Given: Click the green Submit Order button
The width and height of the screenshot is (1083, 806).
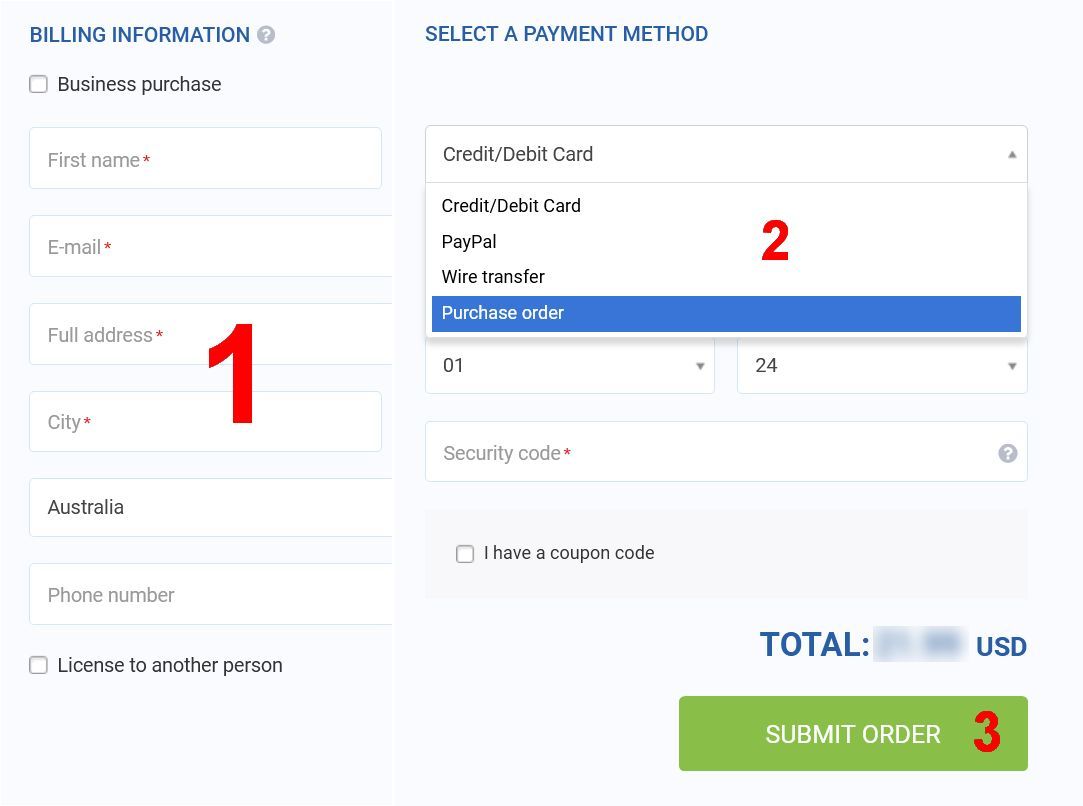Looking at the screenshot, I should (853, 733).
